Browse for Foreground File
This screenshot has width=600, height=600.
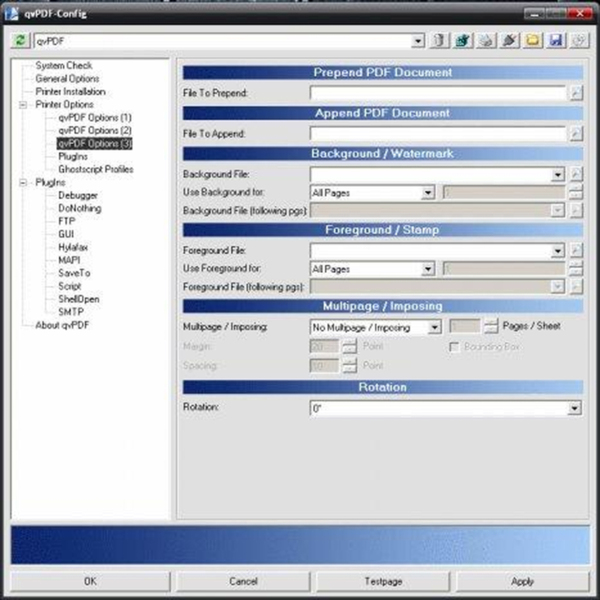point(576,250)
